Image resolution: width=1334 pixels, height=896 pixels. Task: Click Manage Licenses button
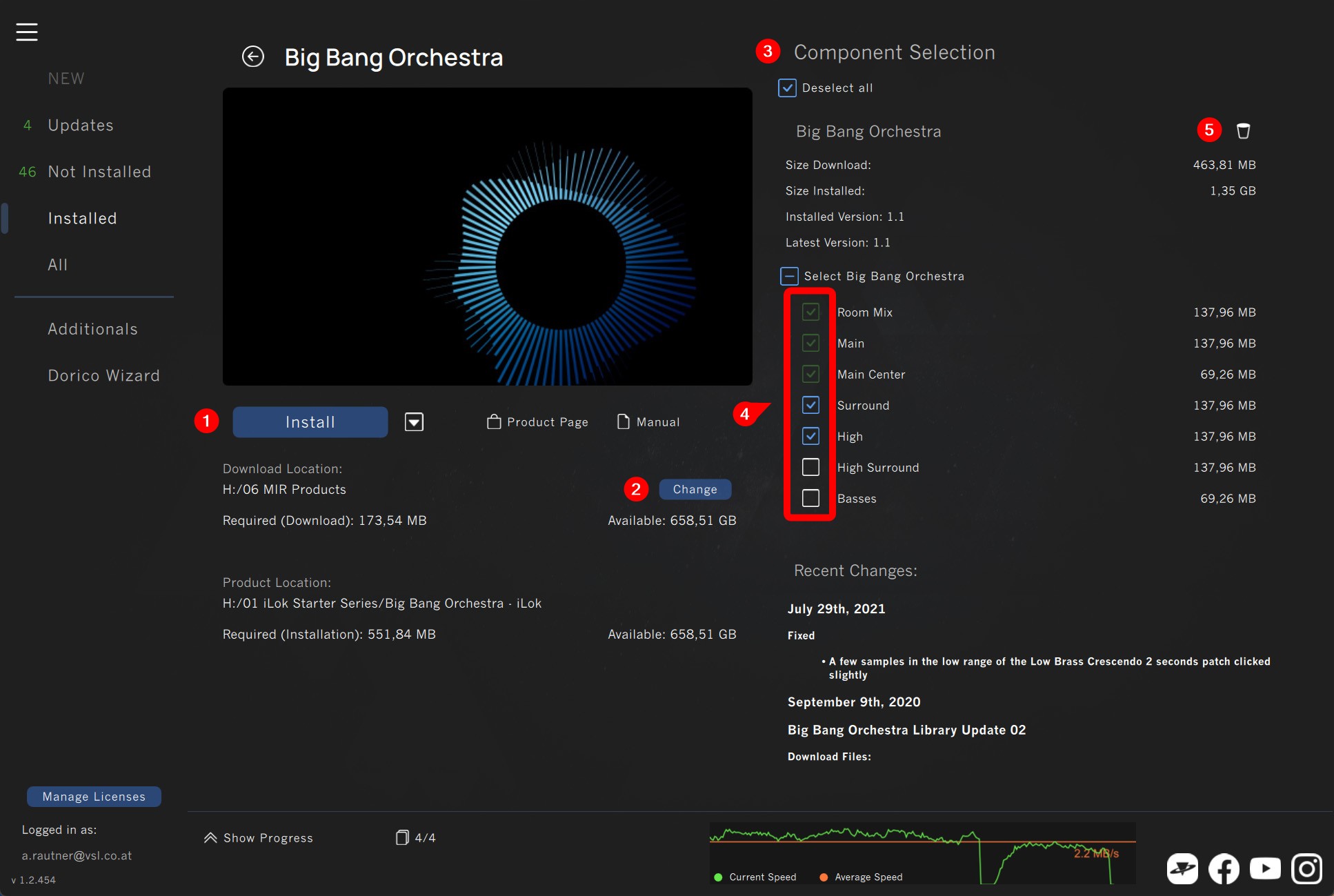[94, 797]
